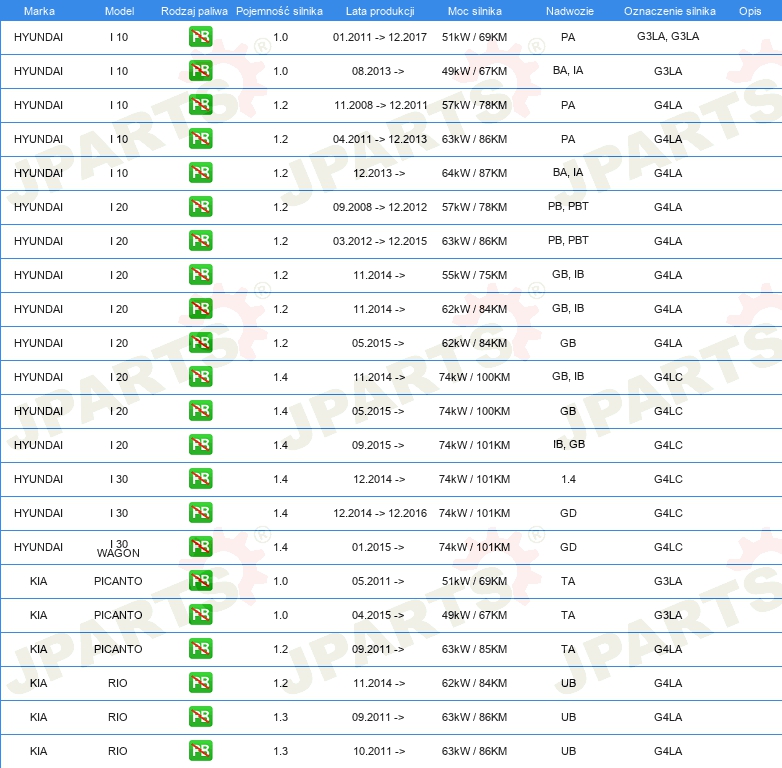Click Moc silnika column header
Image resolution: width=782 pixels, height=768 pixels.
click(474, 11)
